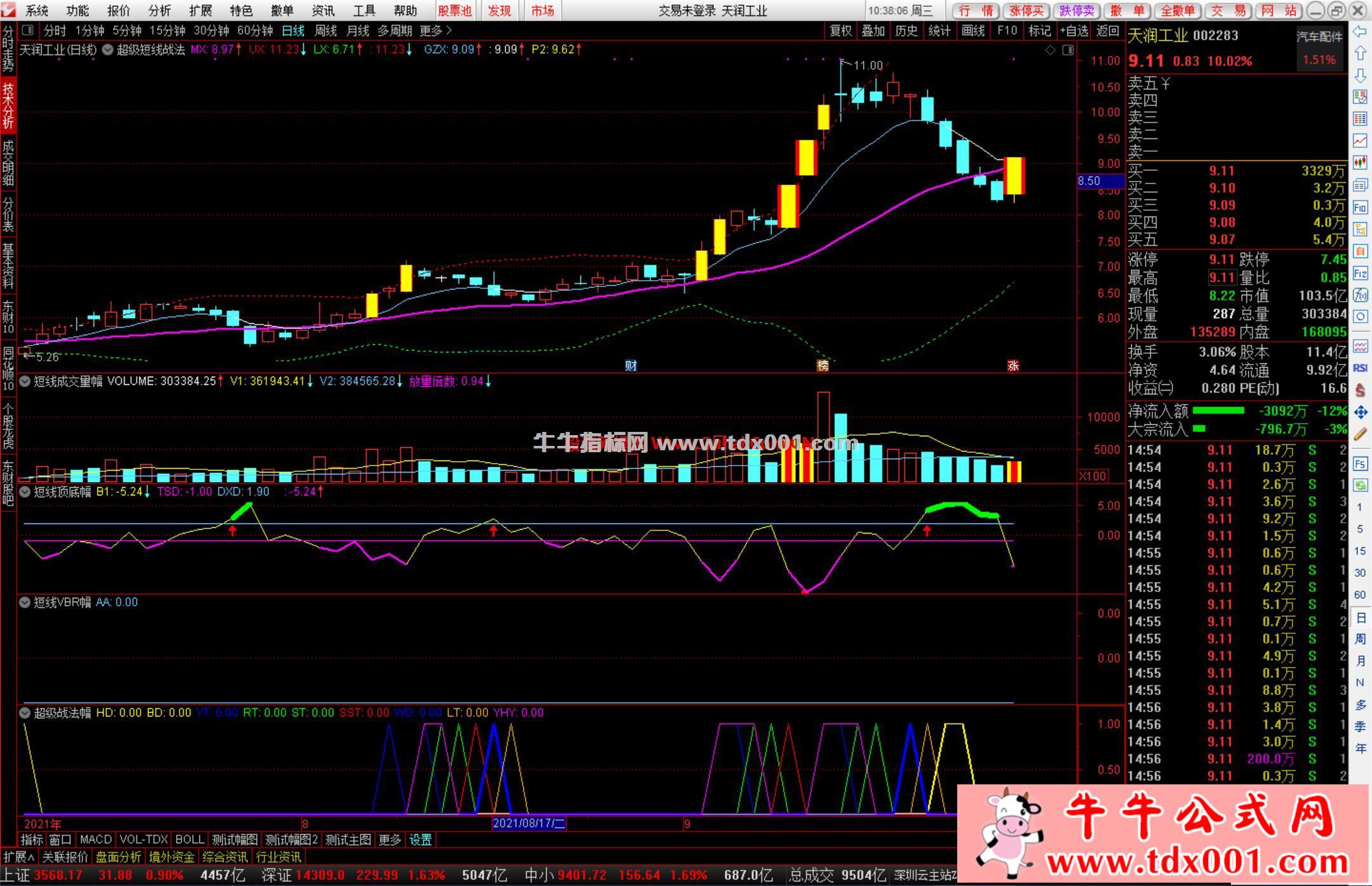Click the colored grid quote list icon

(x=1360, y=119)
